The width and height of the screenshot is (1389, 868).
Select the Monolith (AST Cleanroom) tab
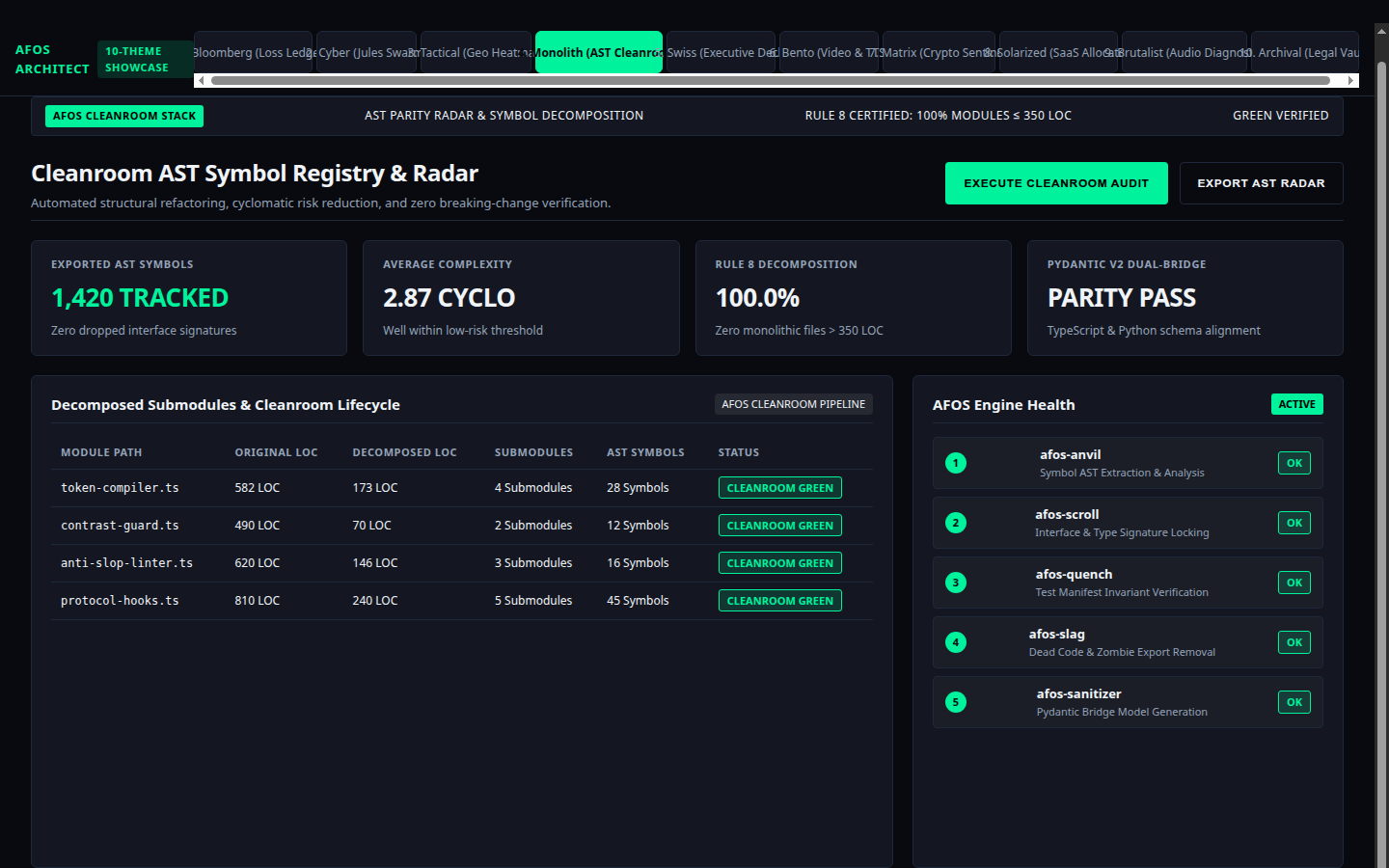[x=599, y=52]
